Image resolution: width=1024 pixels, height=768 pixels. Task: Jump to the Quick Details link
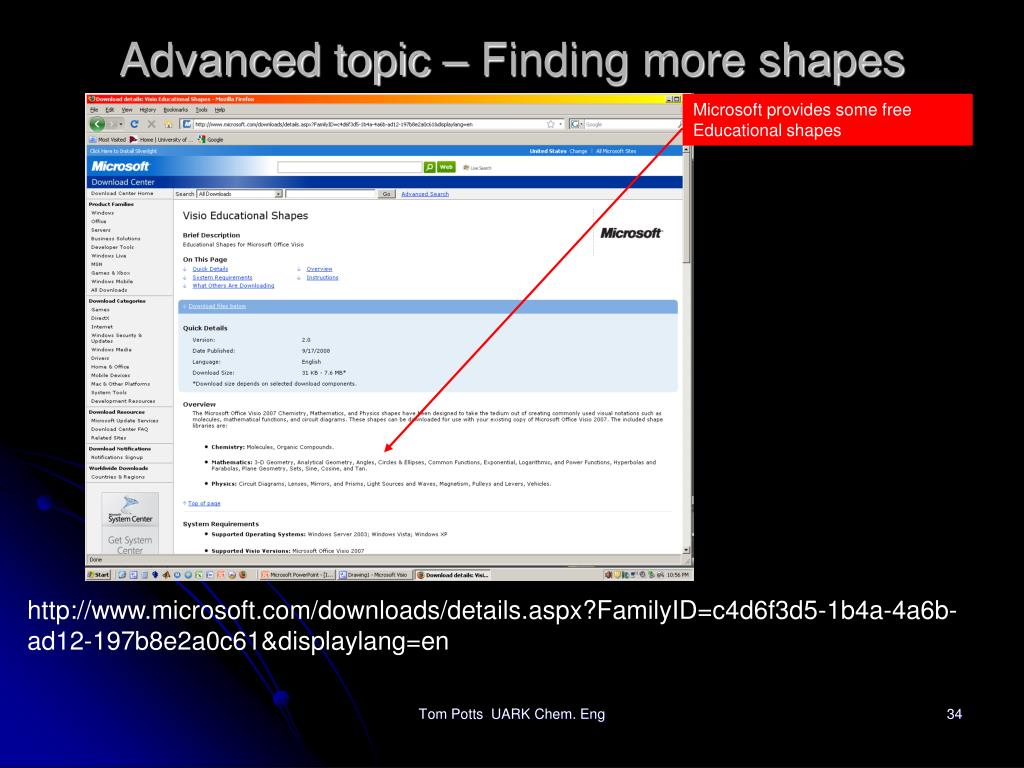[210, 269]
